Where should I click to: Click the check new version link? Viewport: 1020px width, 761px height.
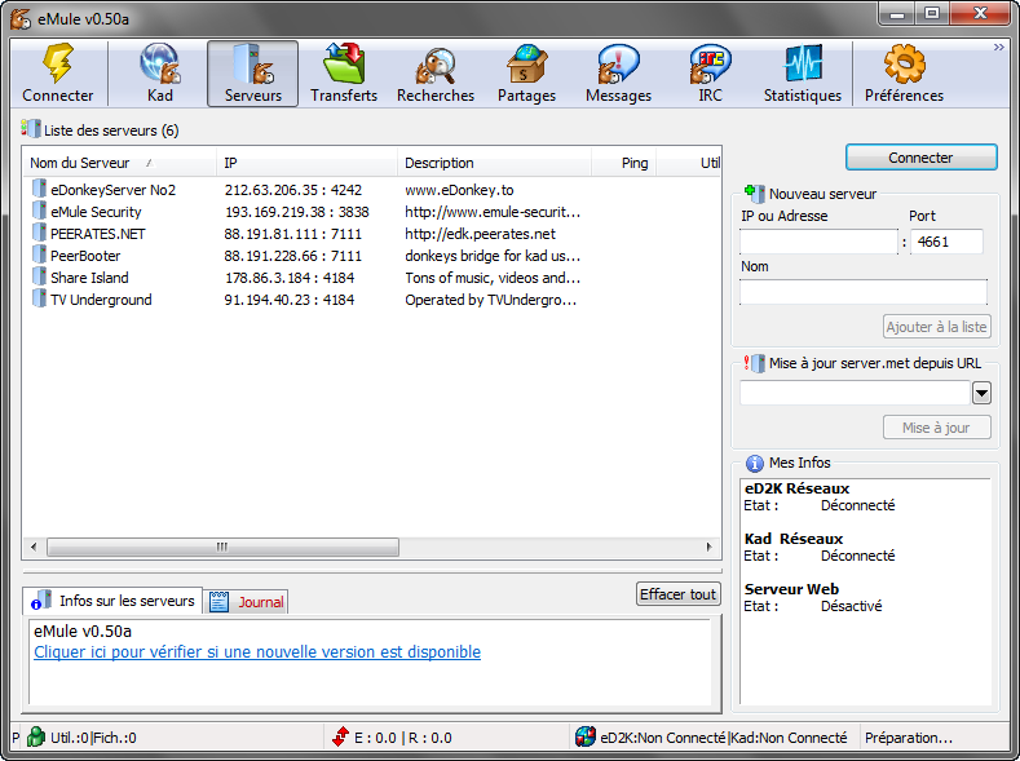(x=257, y=652)
